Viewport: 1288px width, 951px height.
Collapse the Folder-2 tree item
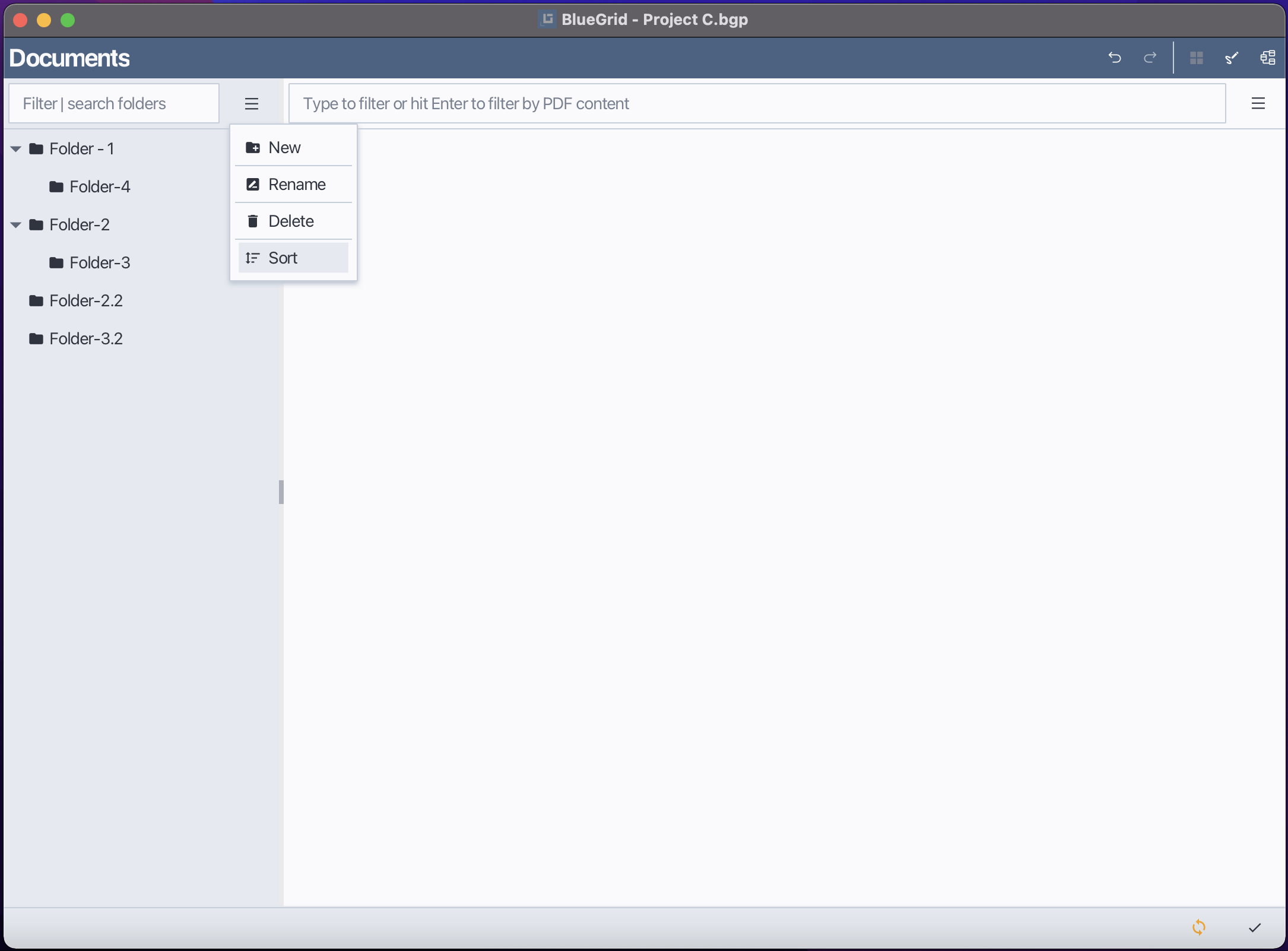(15, 224)
